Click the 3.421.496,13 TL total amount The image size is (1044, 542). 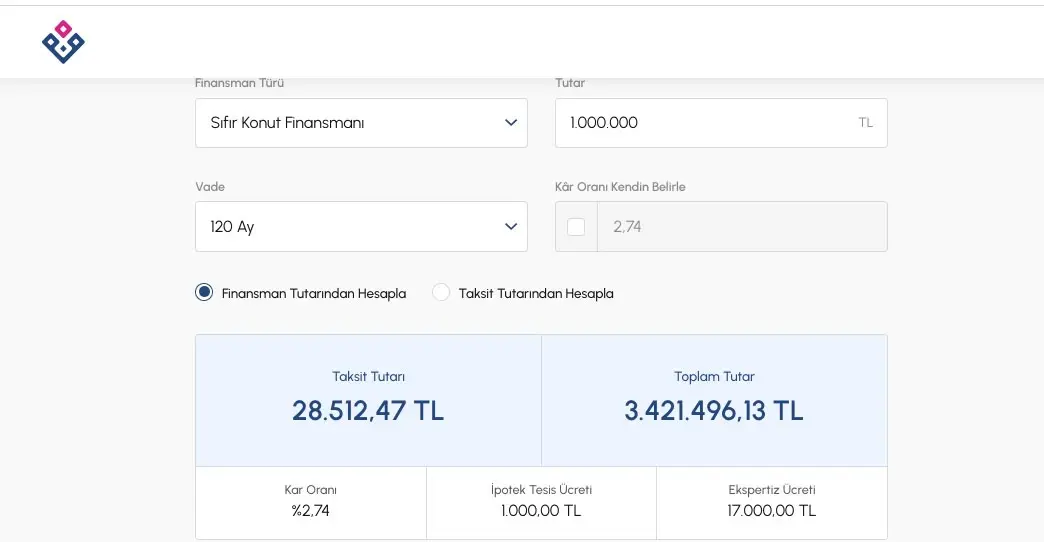click(x=714, y=411)
